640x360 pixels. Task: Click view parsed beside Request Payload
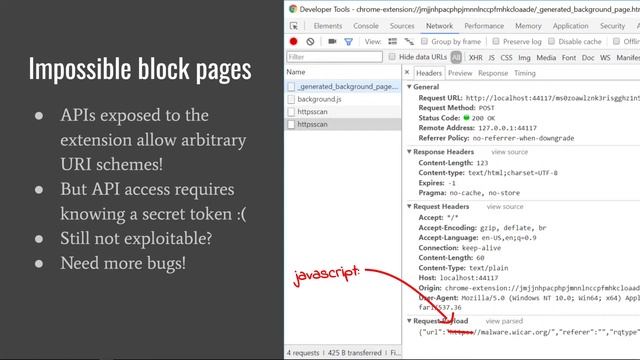click(504, 321)
